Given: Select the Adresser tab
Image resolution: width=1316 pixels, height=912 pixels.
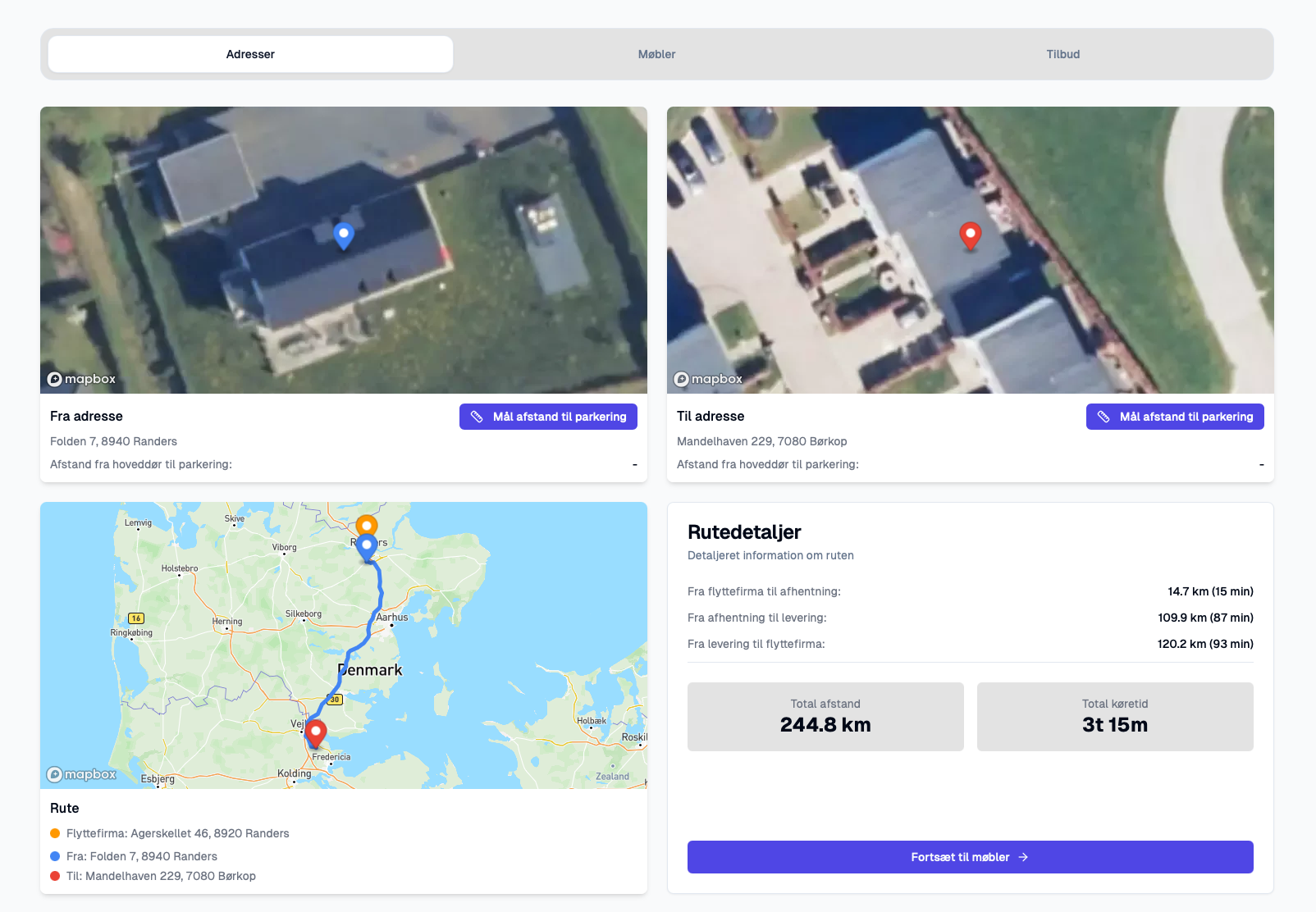Looking at the screenshot, I should (x=250, y=54).
